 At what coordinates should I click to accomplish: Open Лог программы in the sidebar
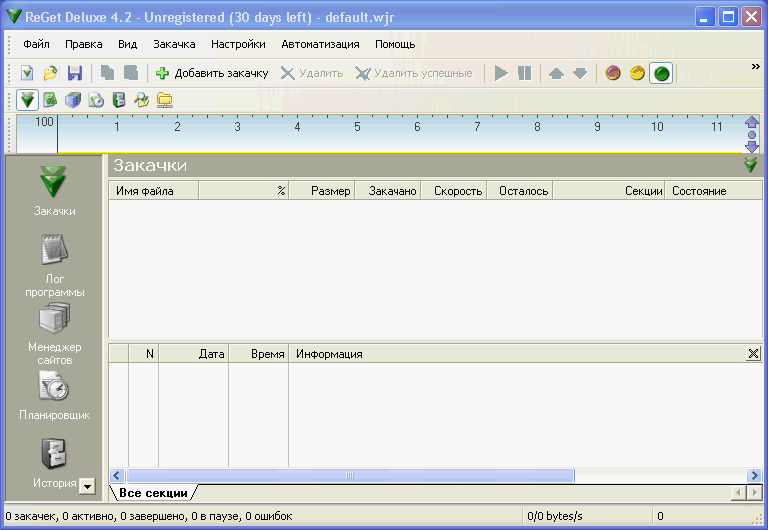click(x=54, y=266)
